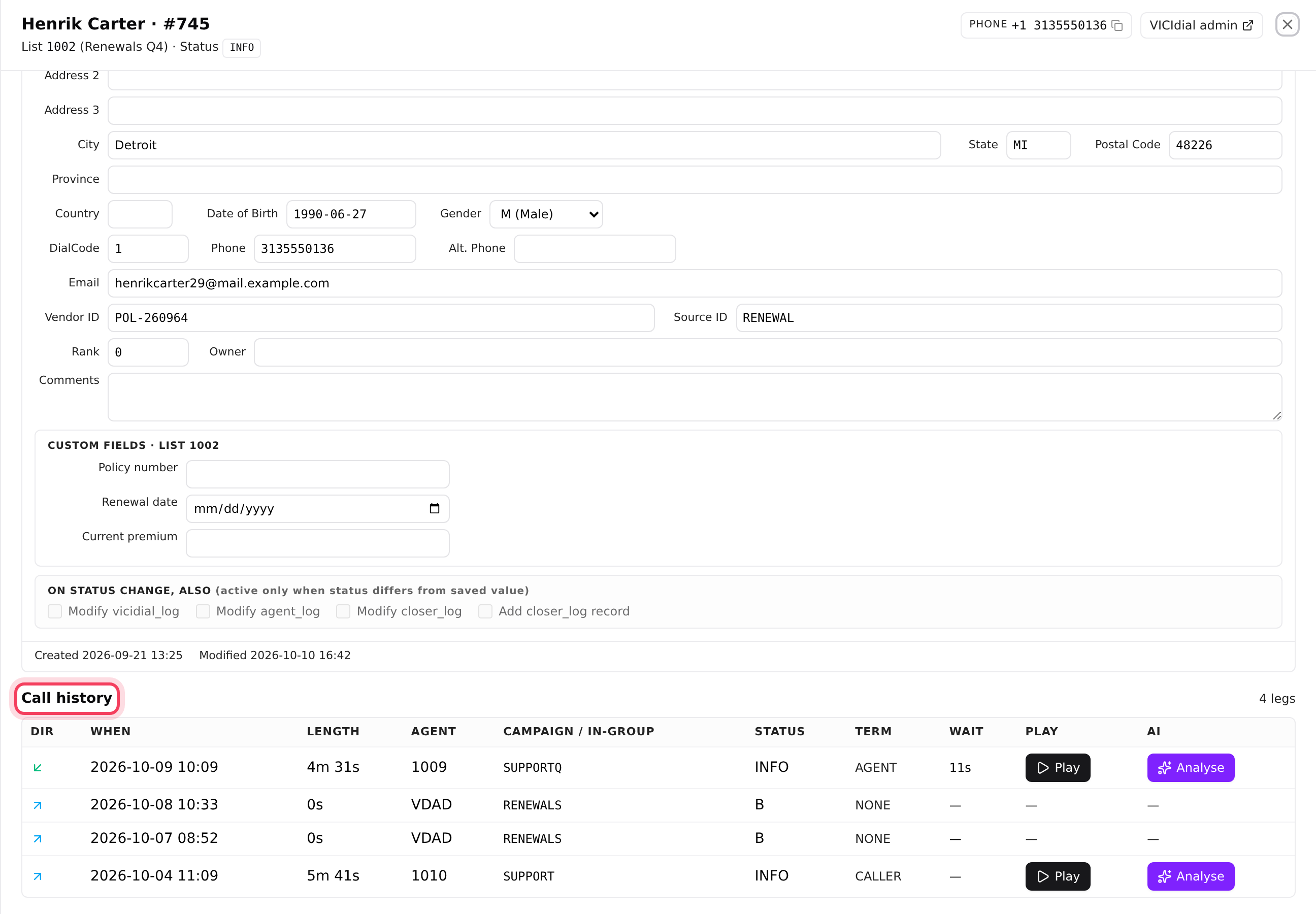The height and width of the screenshot is (914, 1316).
Task: Edit the State field MI
Action: (1038, 145)
